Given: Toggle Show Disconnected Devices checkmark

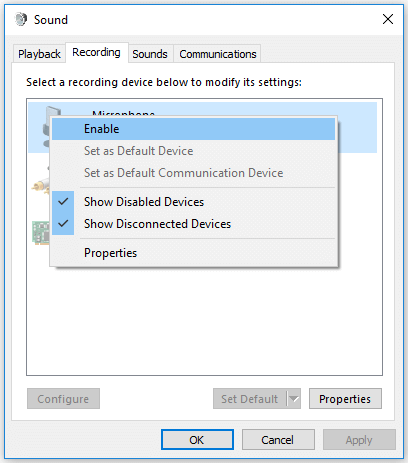Looking at the screenshot, I should click(x=63, y=224).
